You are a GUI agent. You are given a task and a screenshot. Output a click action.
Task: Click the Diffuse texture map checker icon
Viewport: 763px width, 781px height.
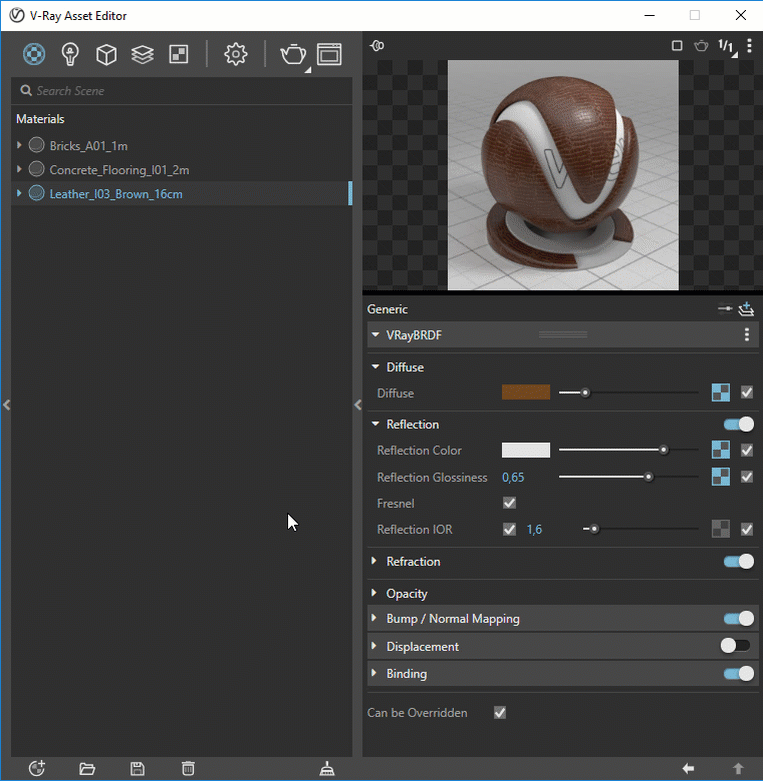(721, 392)
